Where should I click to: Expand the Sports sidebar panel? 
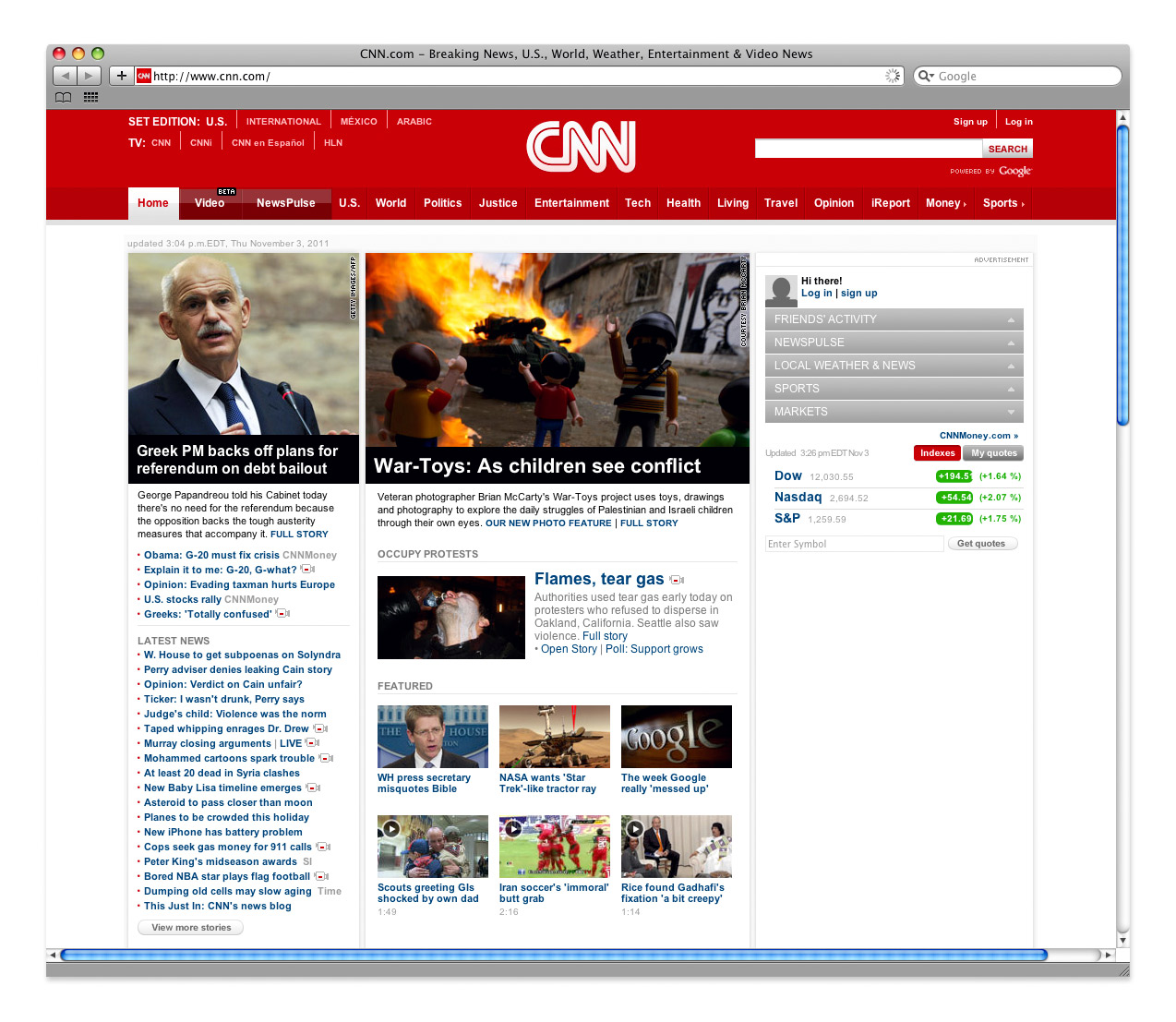click(894, 389)
